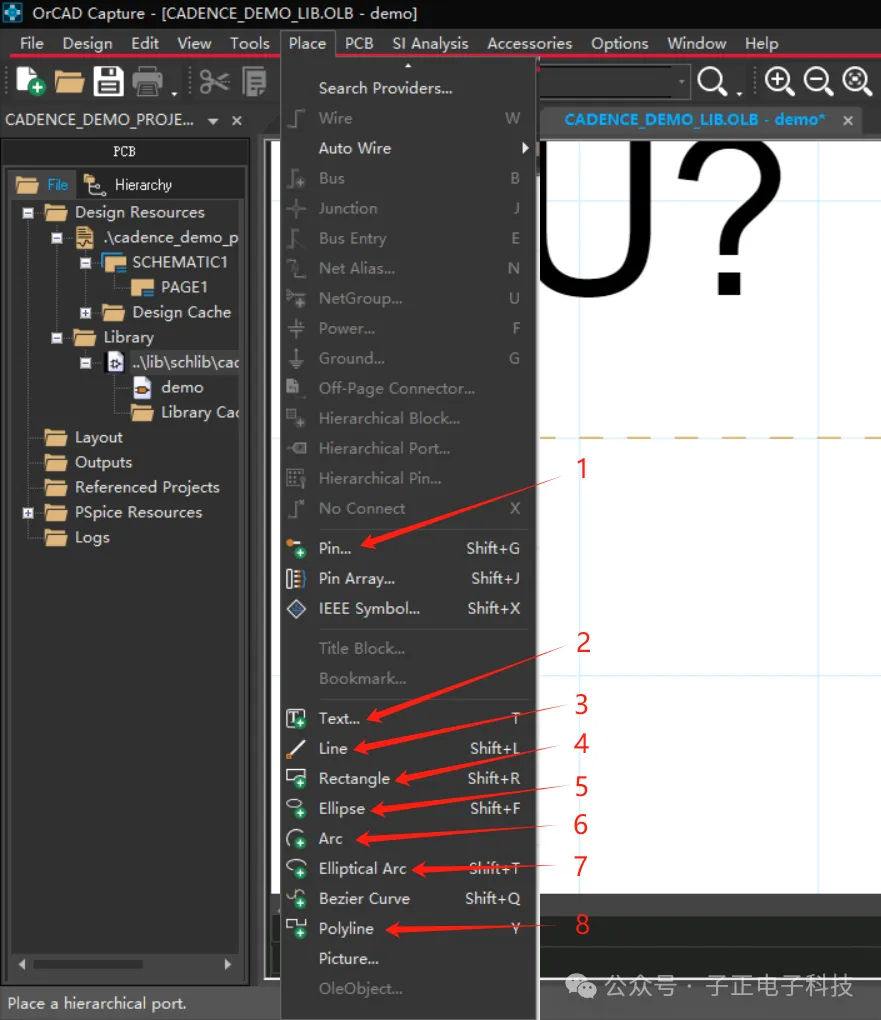Viewport: 881px width, 1020px height.
Task: Click the Bezier Curve tool icon
Action: click(297, 898)
